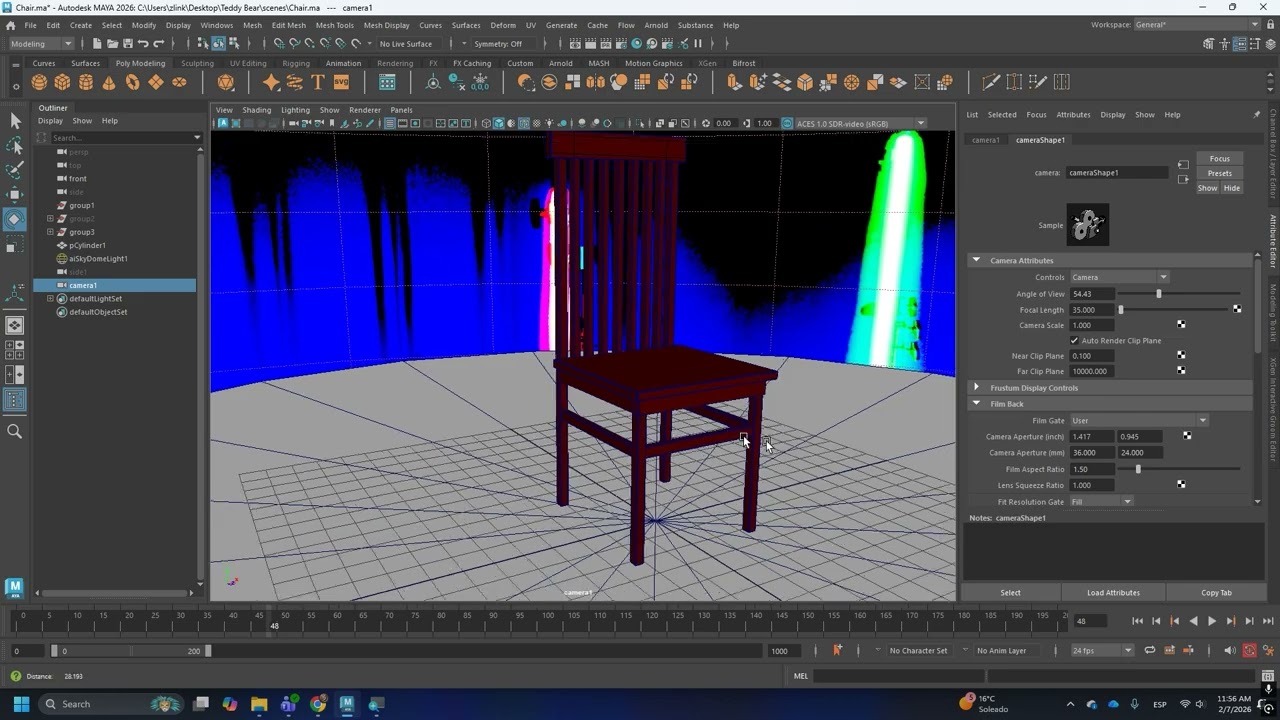Open the 24 fps frame rate dropdown
The height and width of the screenshot is (720, 1280).
coord(1102,650)
